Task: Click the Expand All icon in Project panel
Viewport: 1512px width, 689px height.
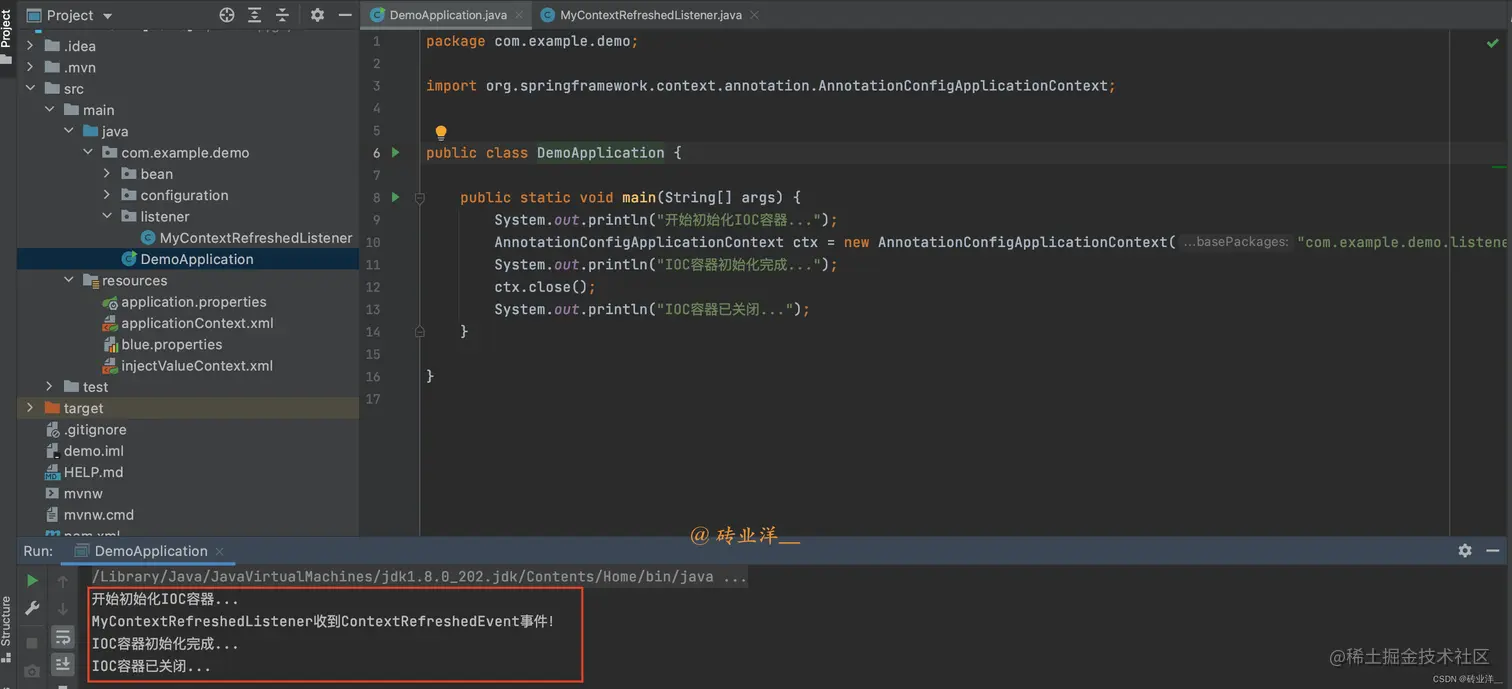Action: (255, 15)
